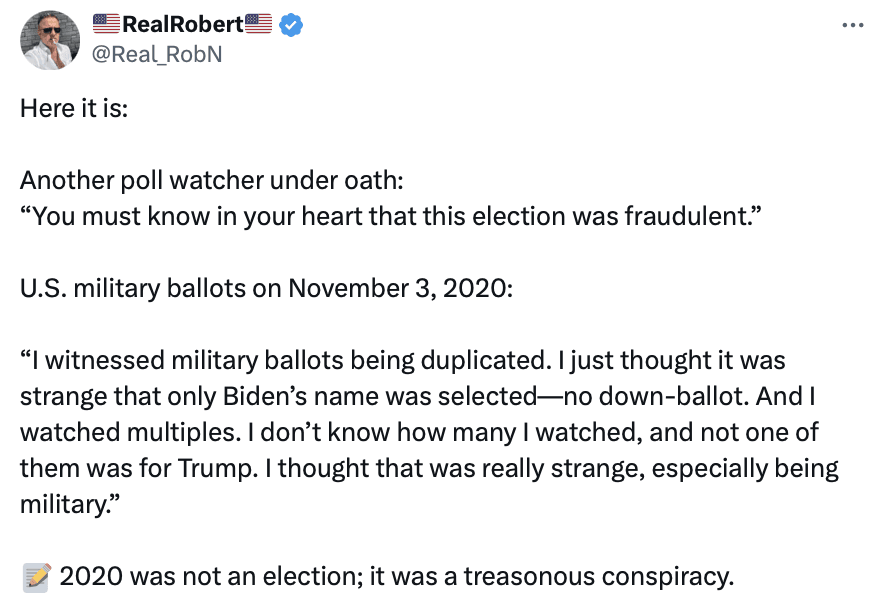
Task: Click the US flag emoji before RealRobert
Action: 106,25
